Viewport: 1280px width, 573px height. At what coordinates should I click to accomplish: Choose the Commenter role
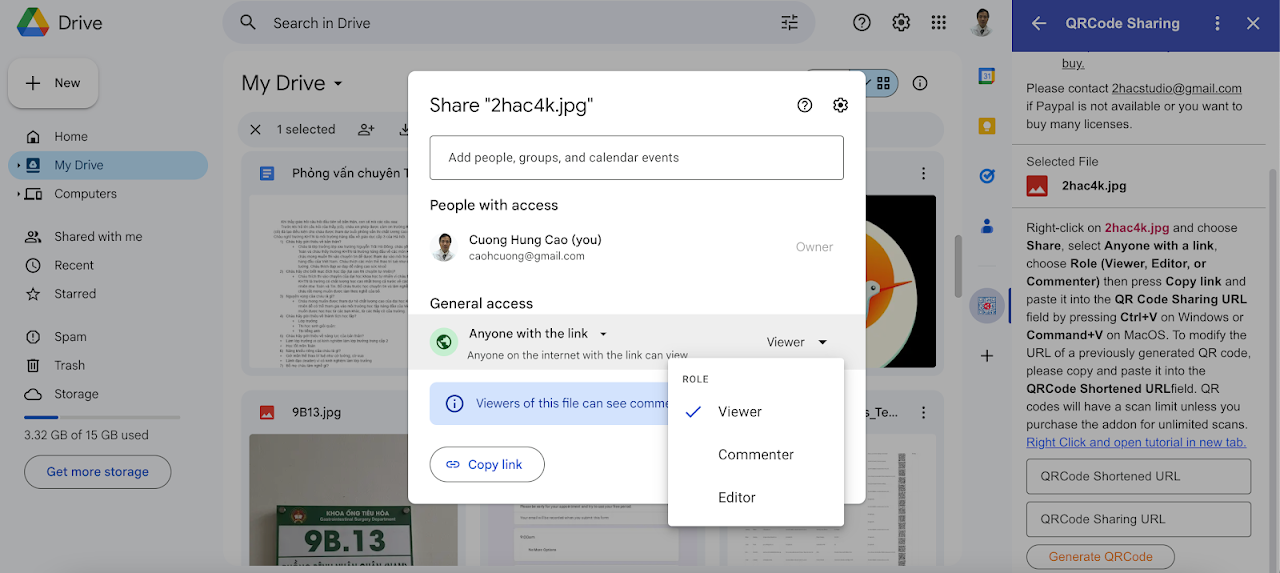tap(756, 455)
